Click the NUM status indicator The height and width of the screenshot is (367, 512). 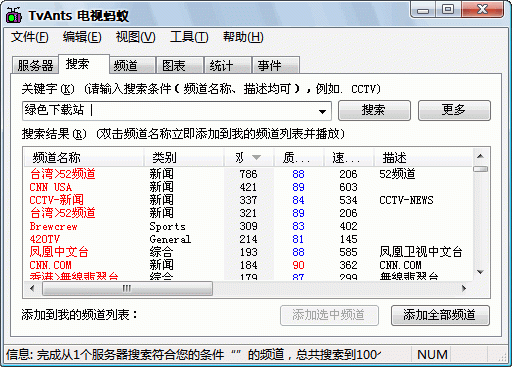432,355
